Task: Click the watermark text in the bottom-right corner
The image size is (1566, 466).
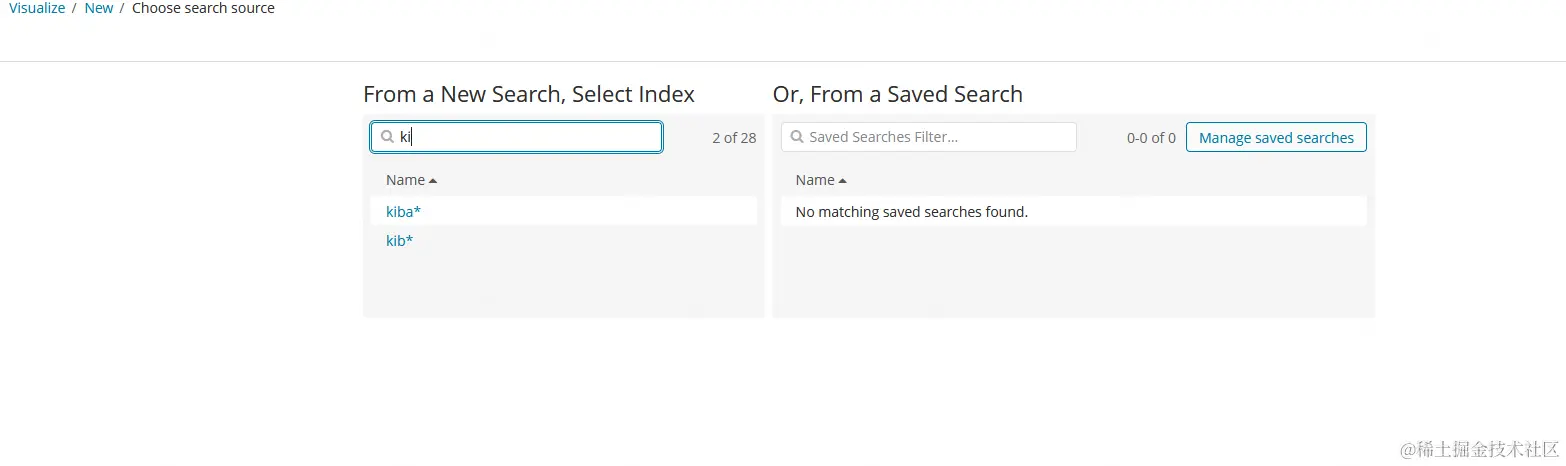Action: 1479,449
